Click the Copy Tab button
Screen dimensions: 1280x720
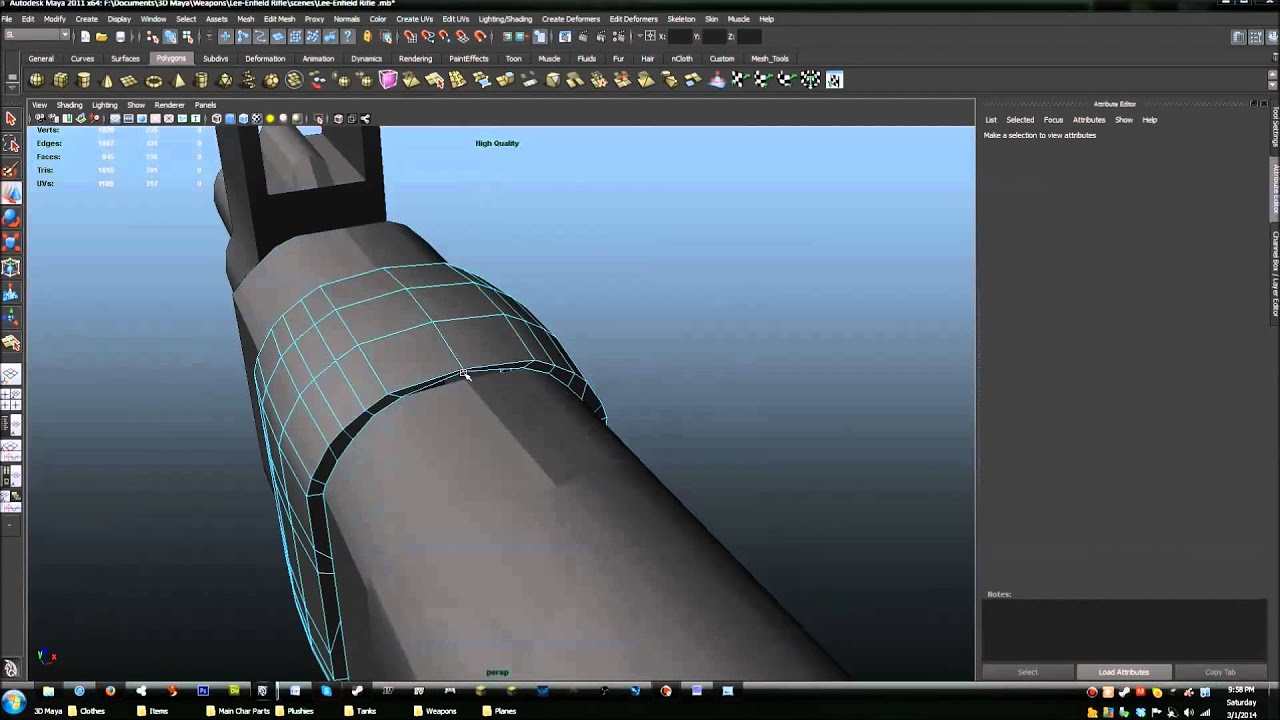(1220, 672)
